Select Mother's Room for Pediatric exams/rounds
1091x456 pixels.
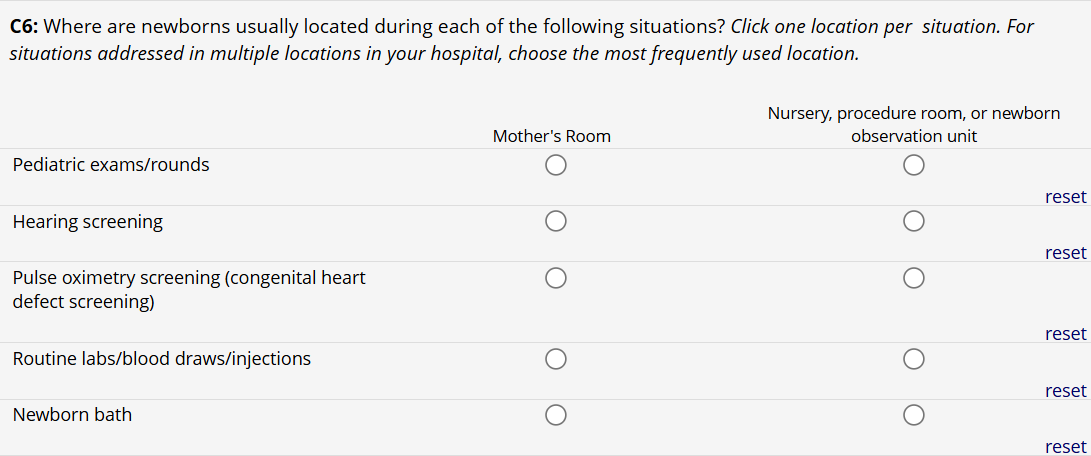pyautogui.click(x=556, y=166)
